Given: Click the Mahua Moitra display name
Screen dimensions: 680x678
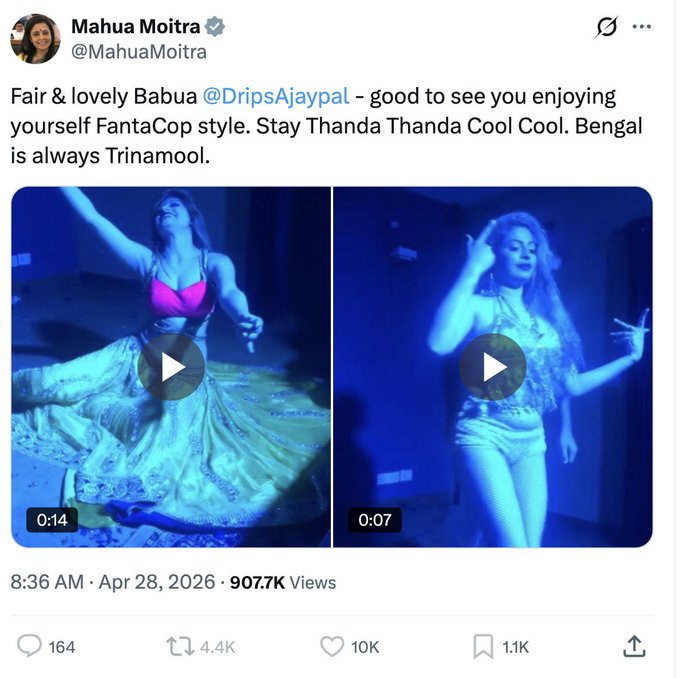Looking at the screenshot, I should pos(134,27).
